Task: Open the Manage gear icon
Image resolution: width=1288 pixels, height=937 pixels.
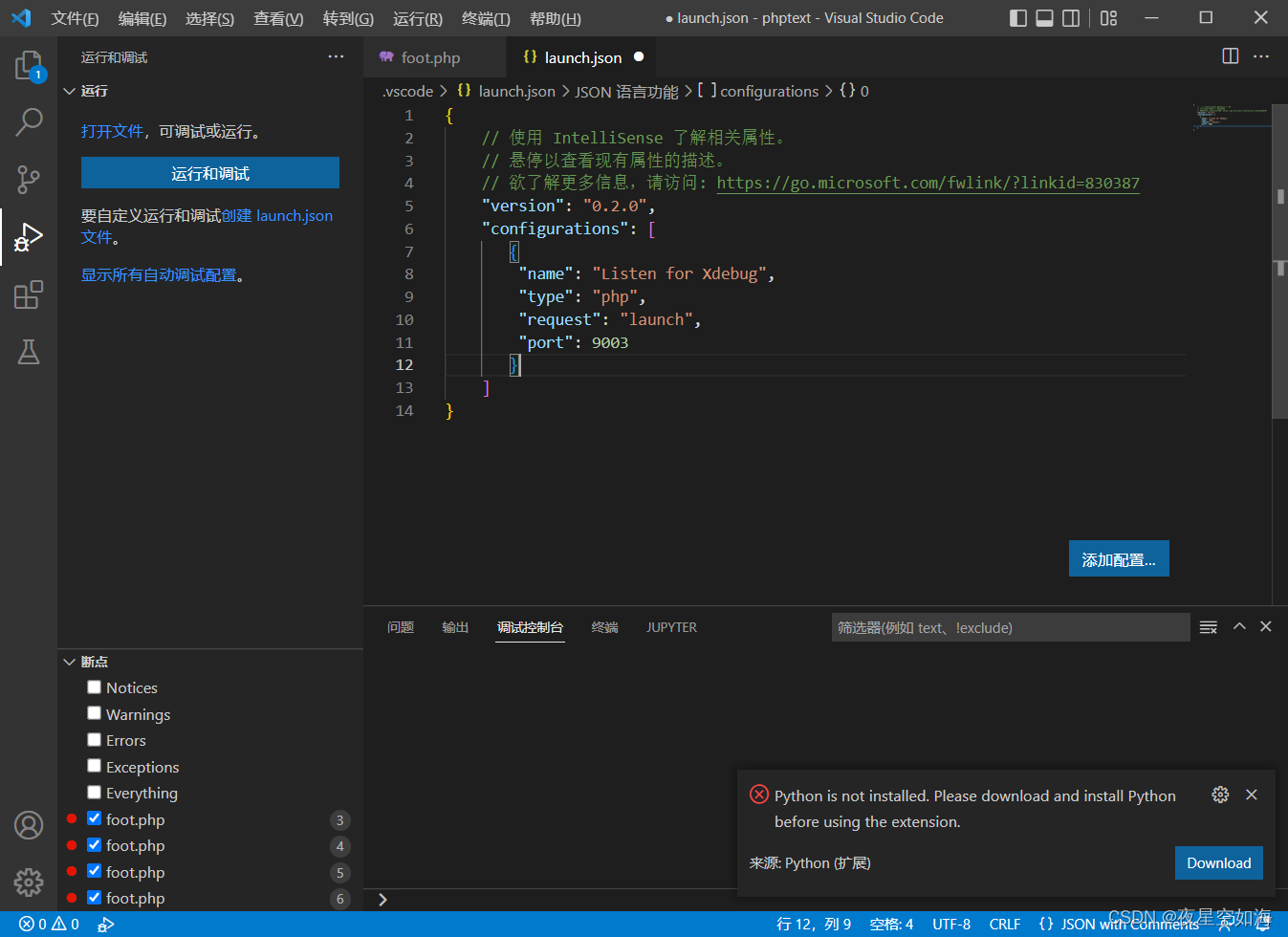Action: coord(29,882)
